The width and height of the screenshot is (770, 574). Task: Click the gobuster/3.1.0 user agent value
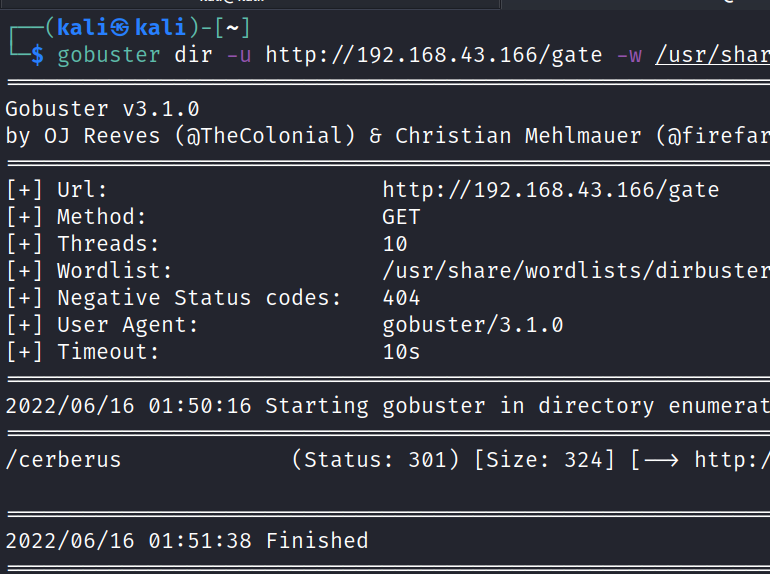472,325
